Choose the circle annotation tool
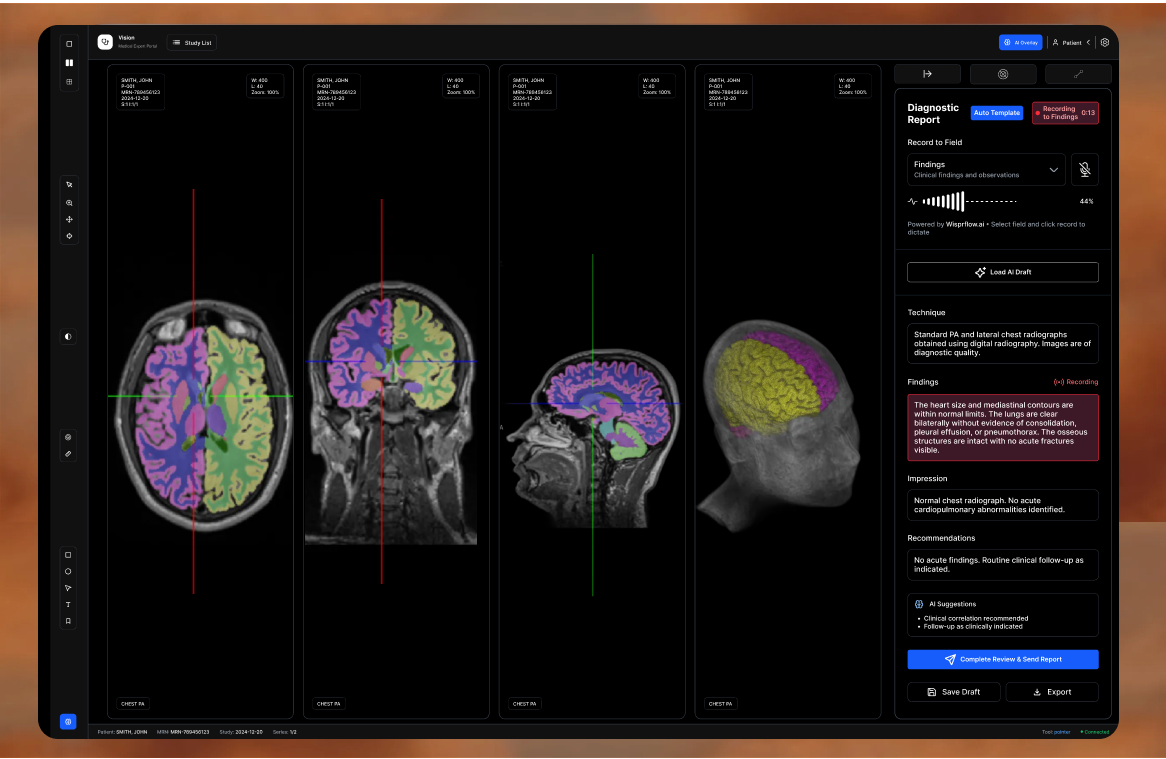Screen dimensions: 1166x759 click(68, 571)
